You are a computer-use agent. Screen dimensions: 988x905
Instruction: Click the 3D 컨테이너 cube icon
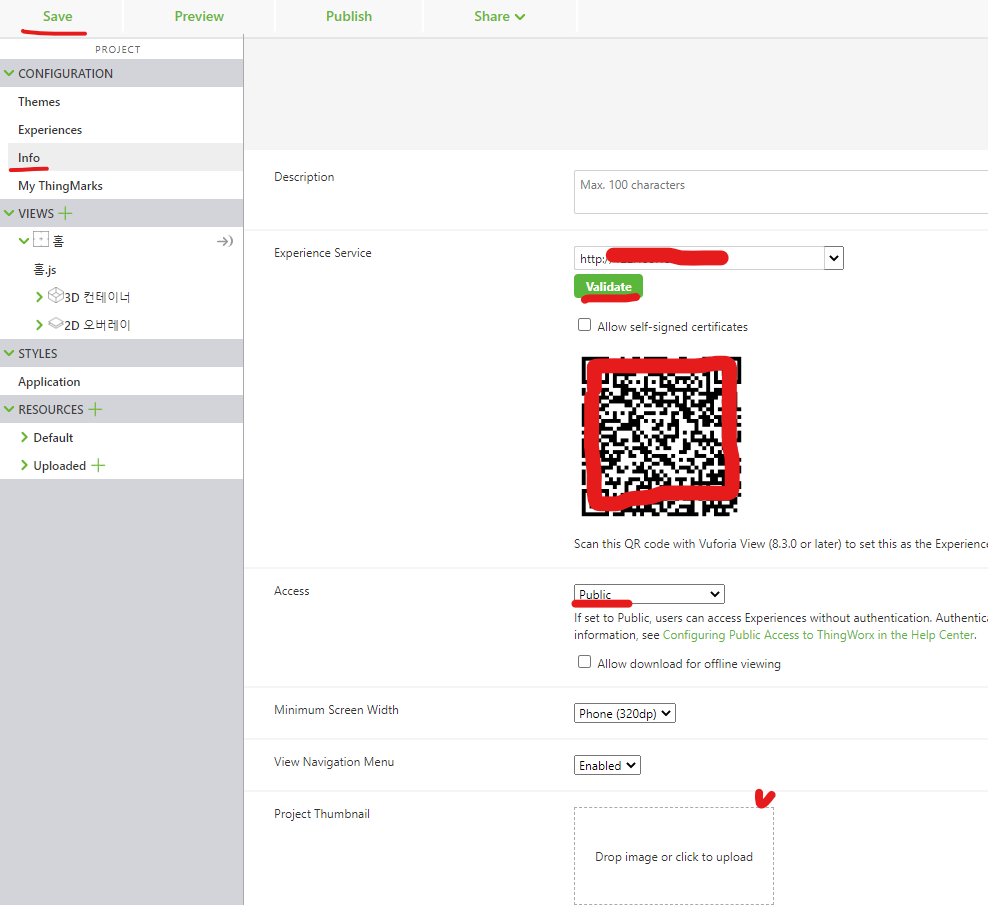[x=56, y=295]
